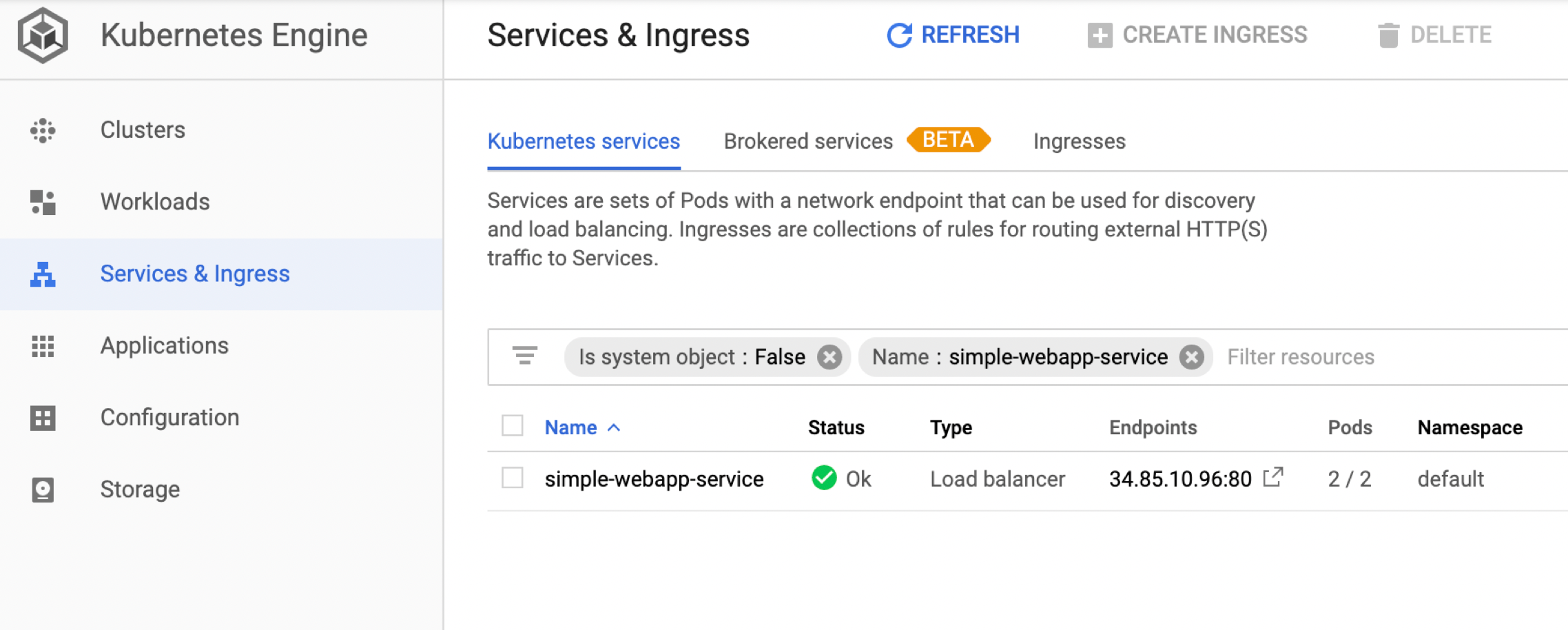Click the Configuration sidebar icon
The height and width of the screenshot is (630, 1568).
pos(43,418)
